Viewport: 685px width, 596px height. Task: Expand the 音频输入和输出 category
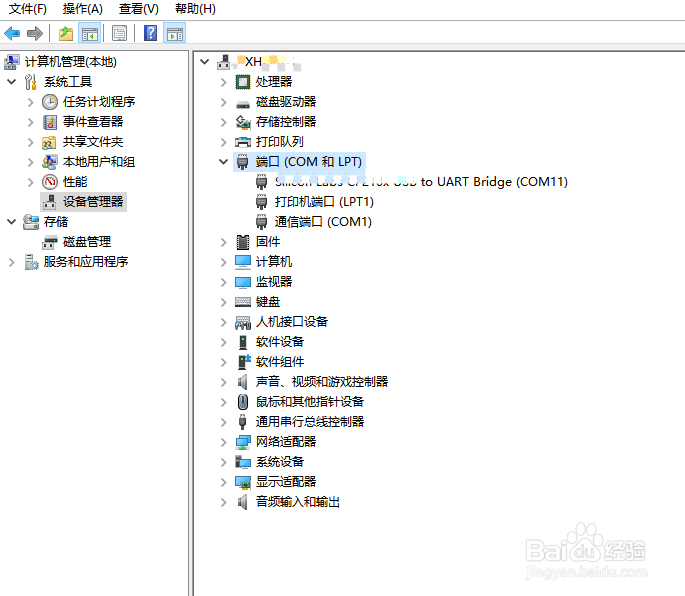(223, 502)
